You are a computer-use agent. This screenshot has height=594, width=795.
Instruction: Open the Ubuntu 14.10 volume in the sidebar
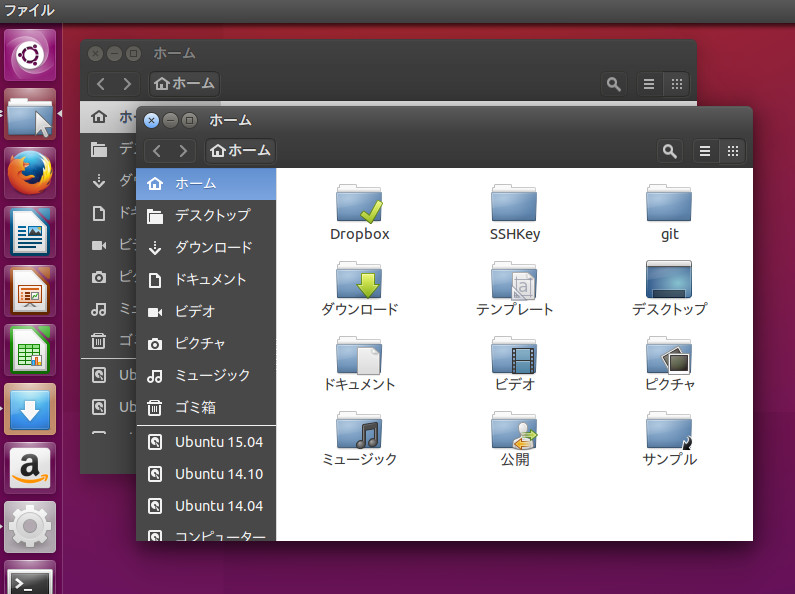coord(206,474)
